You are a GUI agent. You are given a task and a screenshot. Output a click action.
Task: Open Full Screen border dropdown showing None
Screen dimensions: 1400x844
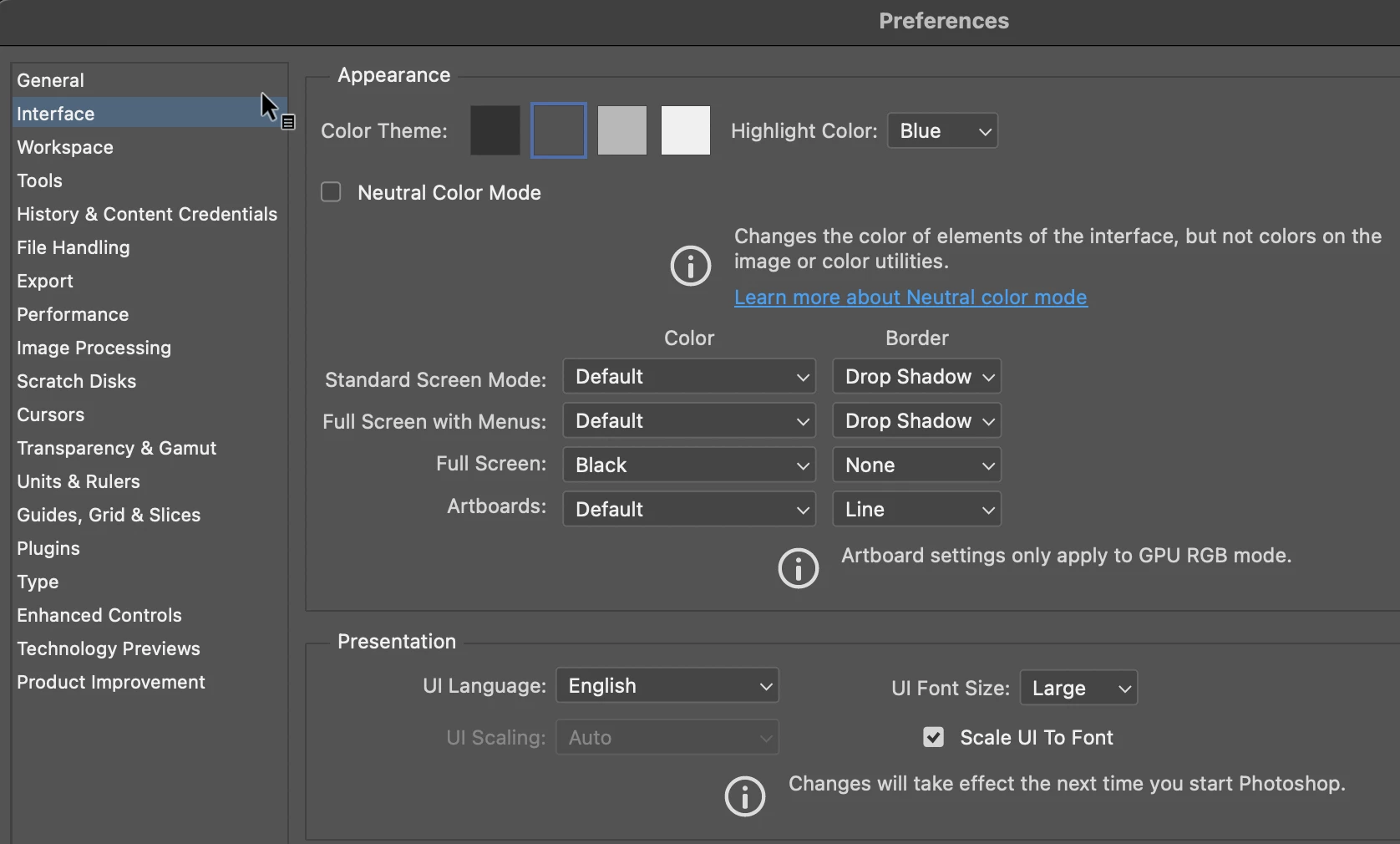pos(916,465)
